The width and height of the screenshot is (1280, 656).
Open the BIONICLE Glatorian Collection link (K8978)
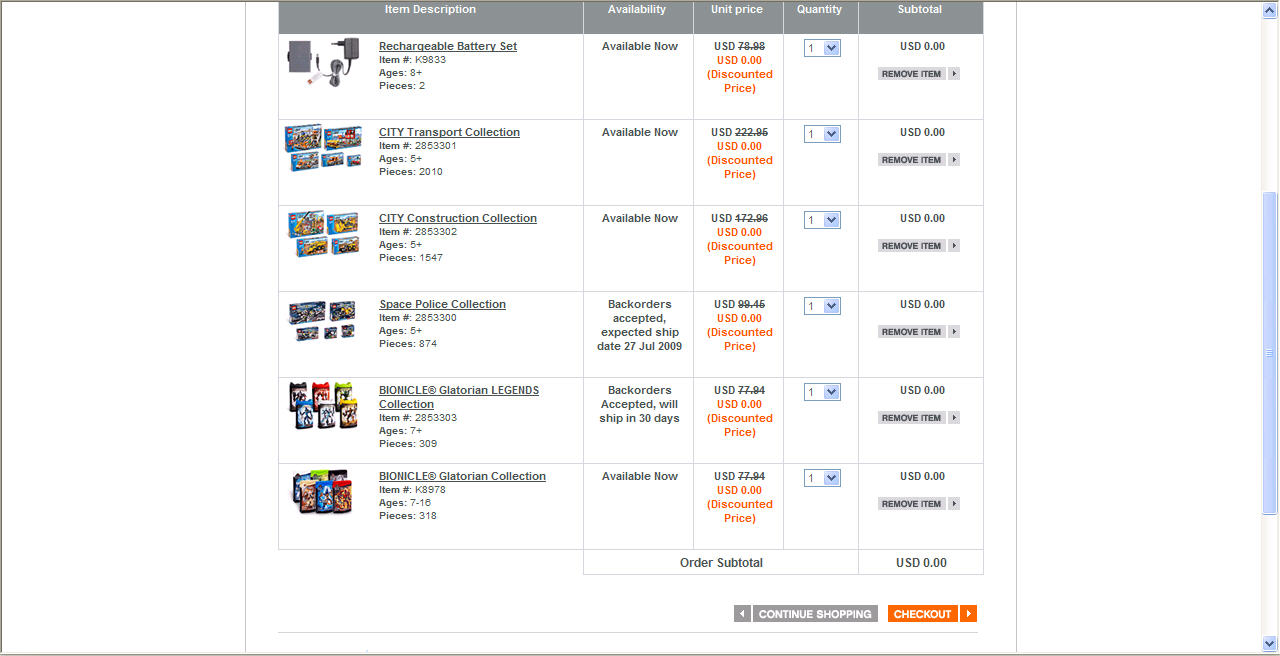[x=462, y=476]
